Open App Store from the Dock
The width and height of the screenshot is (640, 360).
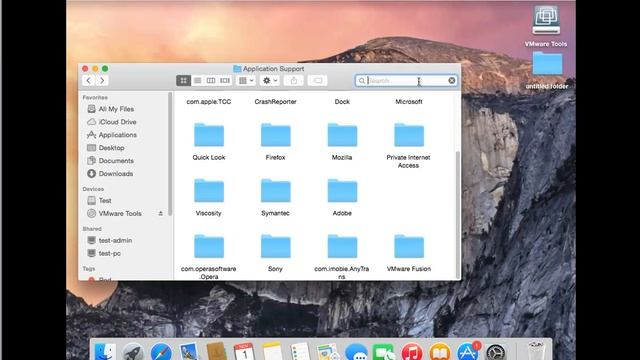(468, 351)
